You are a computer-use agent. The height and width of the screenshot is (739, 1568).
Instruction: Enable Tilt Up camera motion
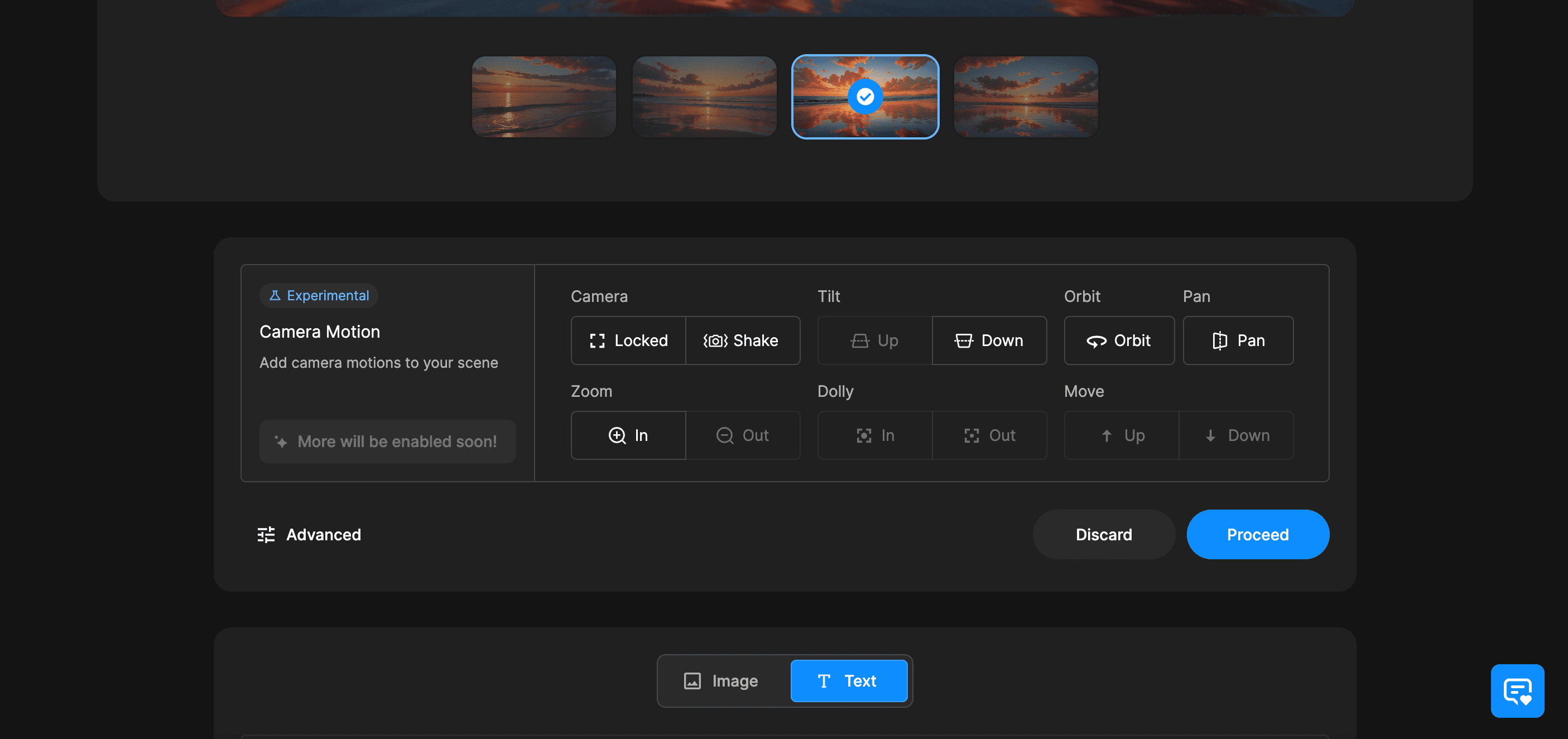point(875,340)
